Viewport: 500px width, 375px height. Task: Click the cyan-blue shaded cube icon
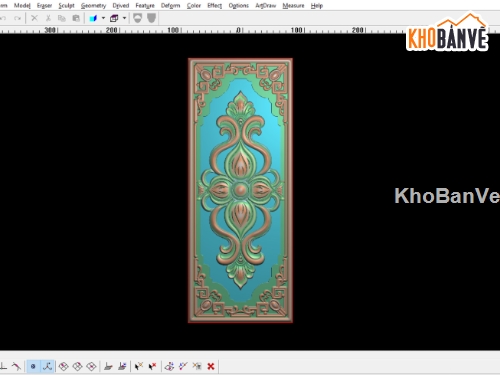[93, 18]
